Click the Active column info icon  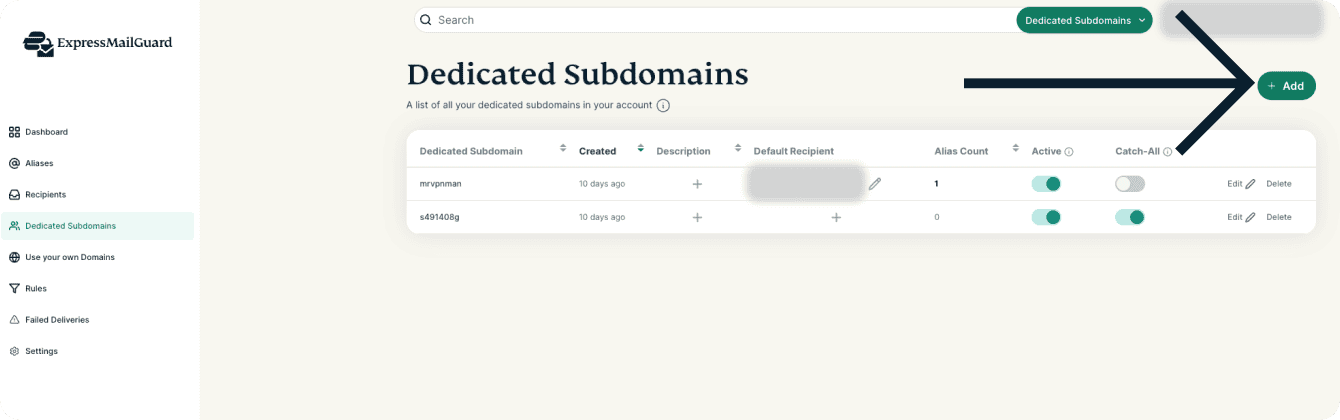[x=1069, y=152]
